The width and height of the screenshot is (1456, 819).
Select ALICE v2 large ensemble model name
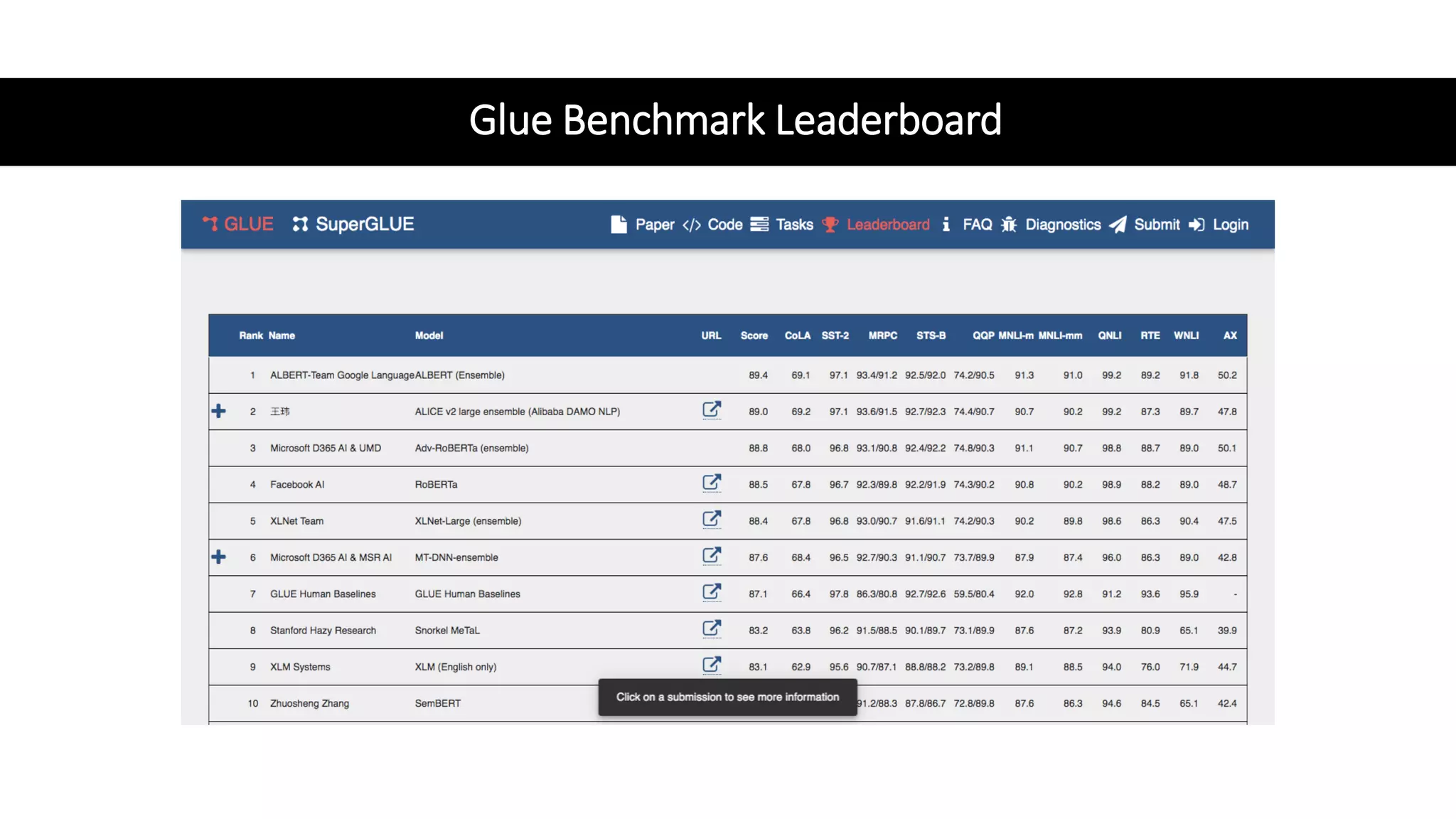point(518,412)
